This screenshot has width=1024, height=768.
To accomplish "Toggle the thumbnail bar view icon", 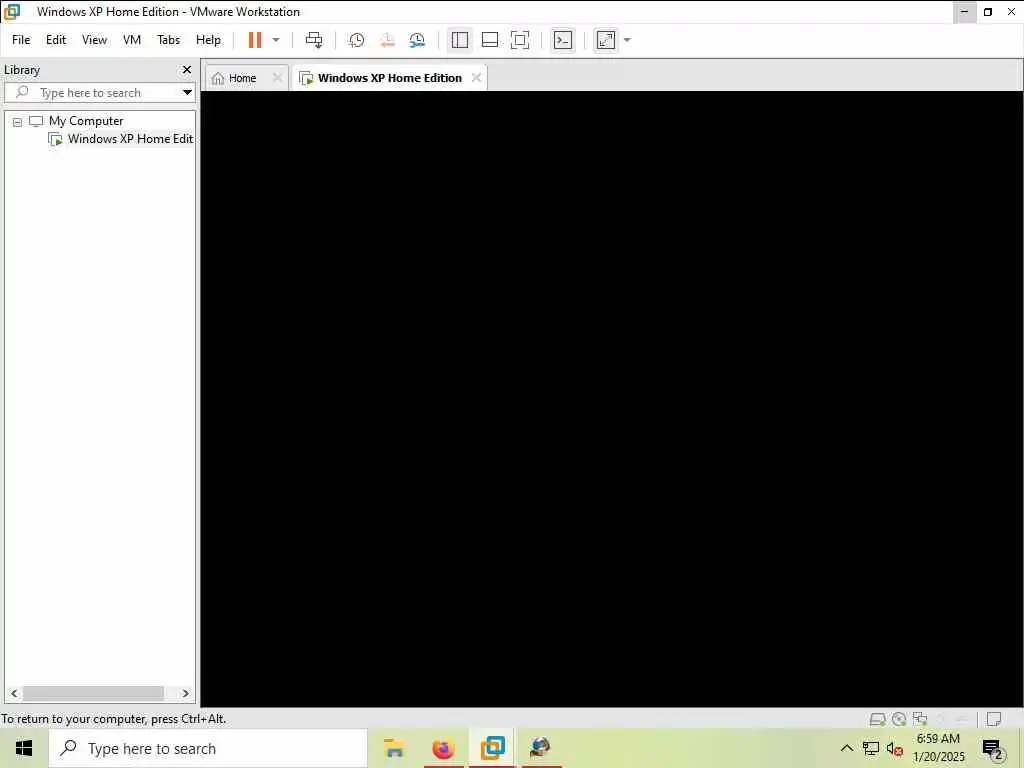I will (x=490, y=40).
